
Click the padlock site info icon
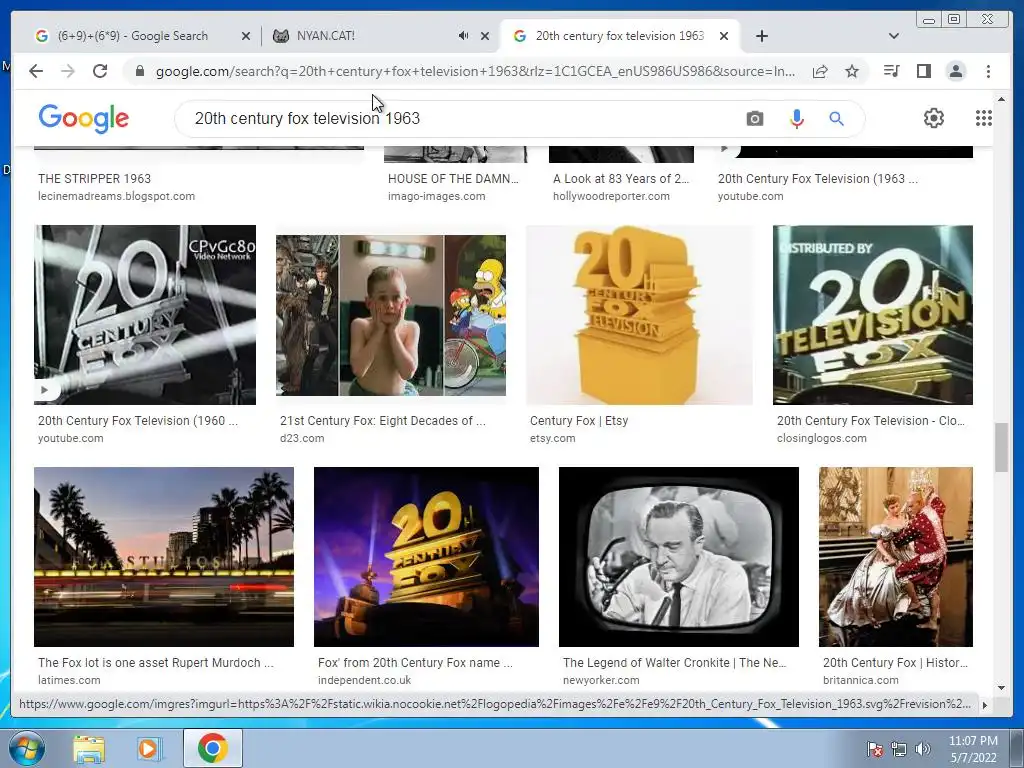(139, 71)
